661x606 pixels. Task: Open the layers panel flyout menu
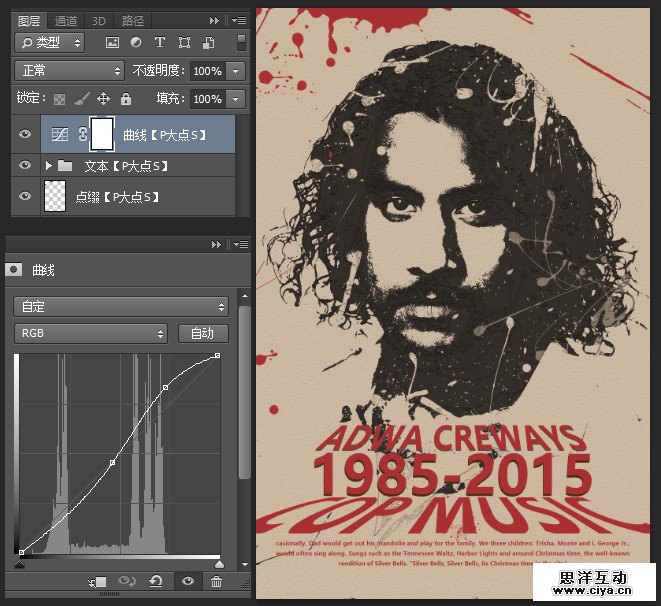pos(239,20)
